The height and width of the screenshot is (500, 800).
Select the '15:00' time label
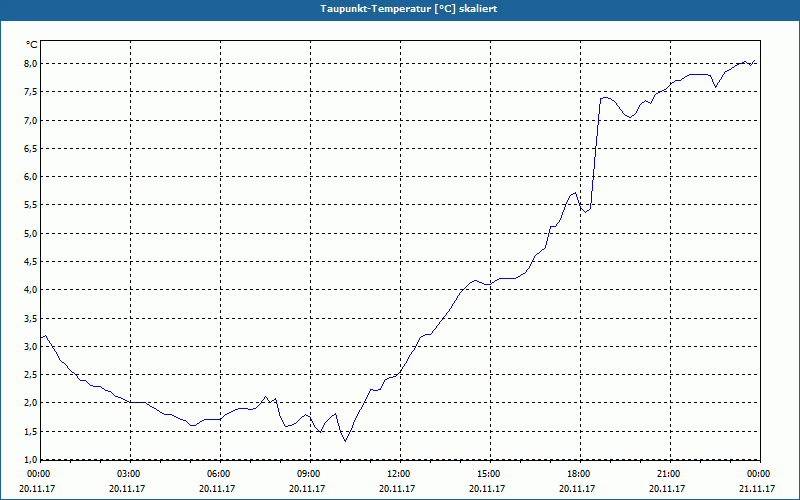click(490, 474)
